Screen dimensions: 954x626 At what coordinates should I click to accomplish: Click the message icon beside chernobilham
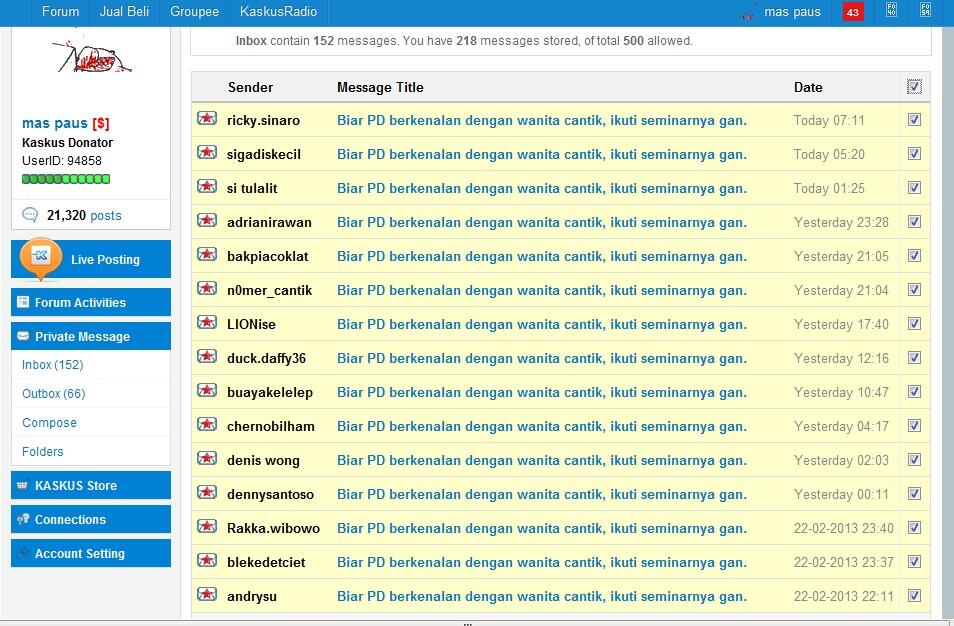[x=207, y=424]
